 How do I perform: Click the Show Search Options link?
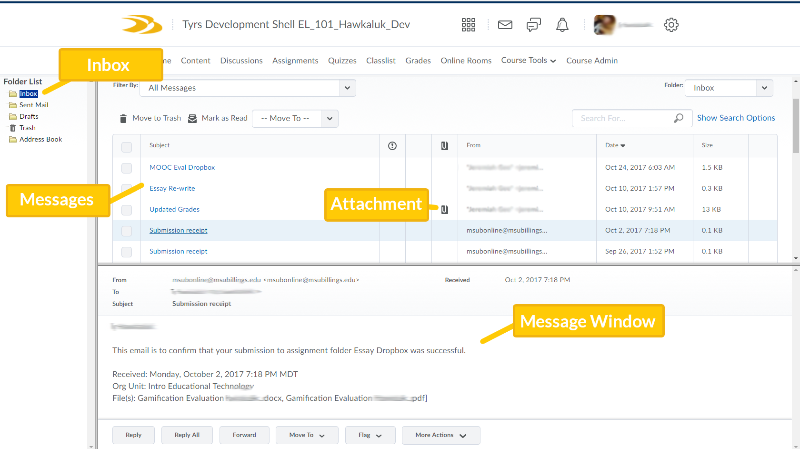(x=735, y=118)
